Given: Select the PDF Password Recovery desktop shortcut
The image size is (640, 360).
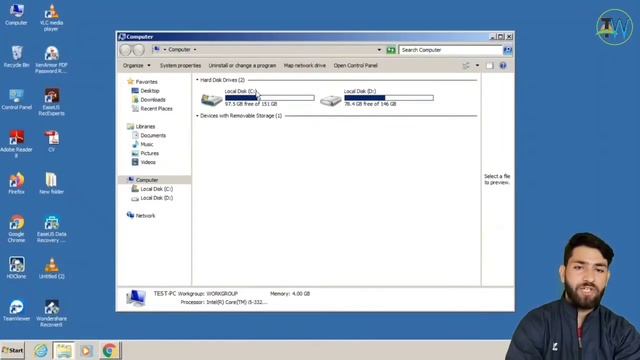Looking at the screenshot, I should click(x=51, y=60).
